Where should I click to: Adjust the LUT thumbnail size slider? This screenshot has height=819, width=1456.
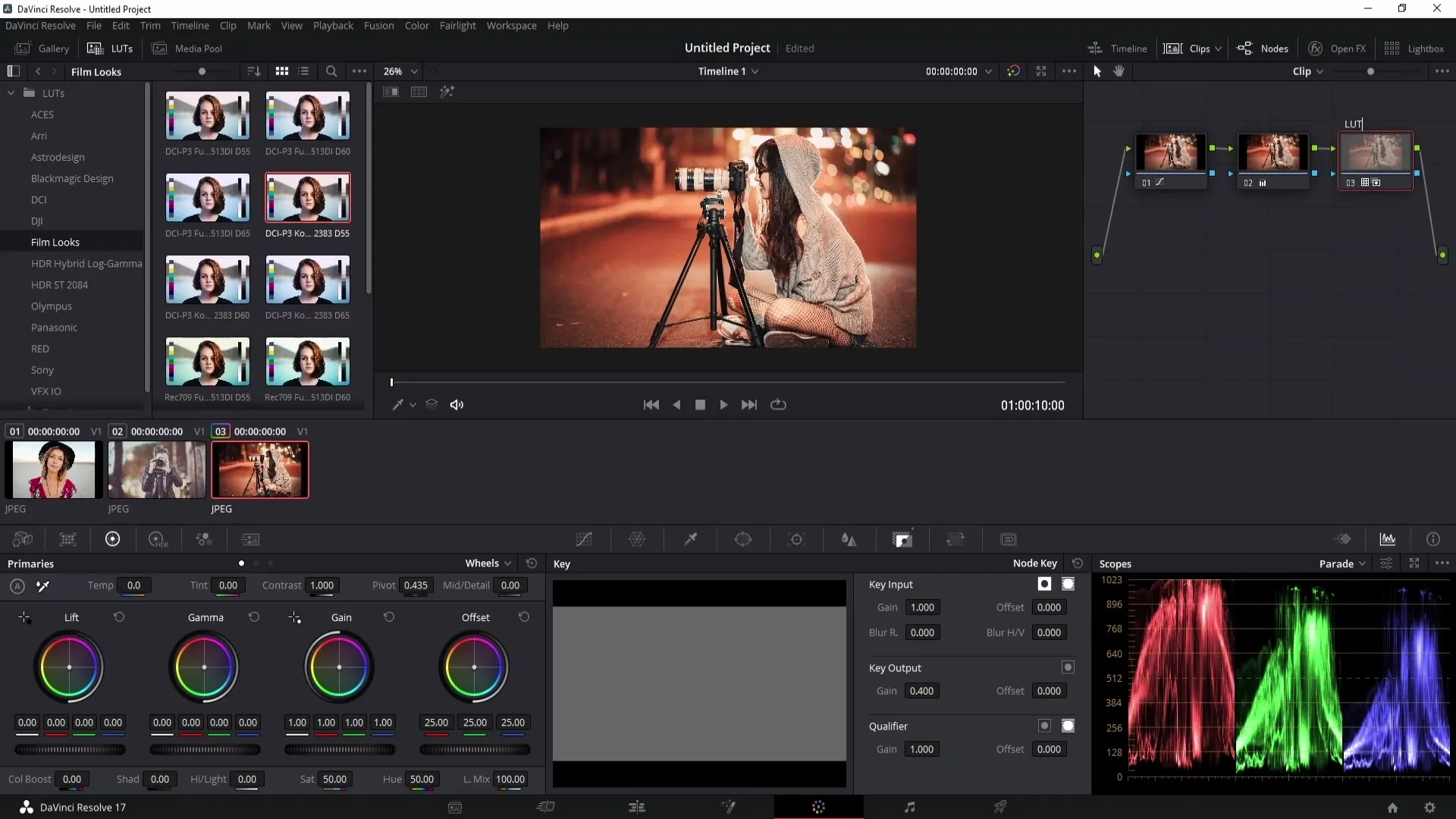coord(202,71)
